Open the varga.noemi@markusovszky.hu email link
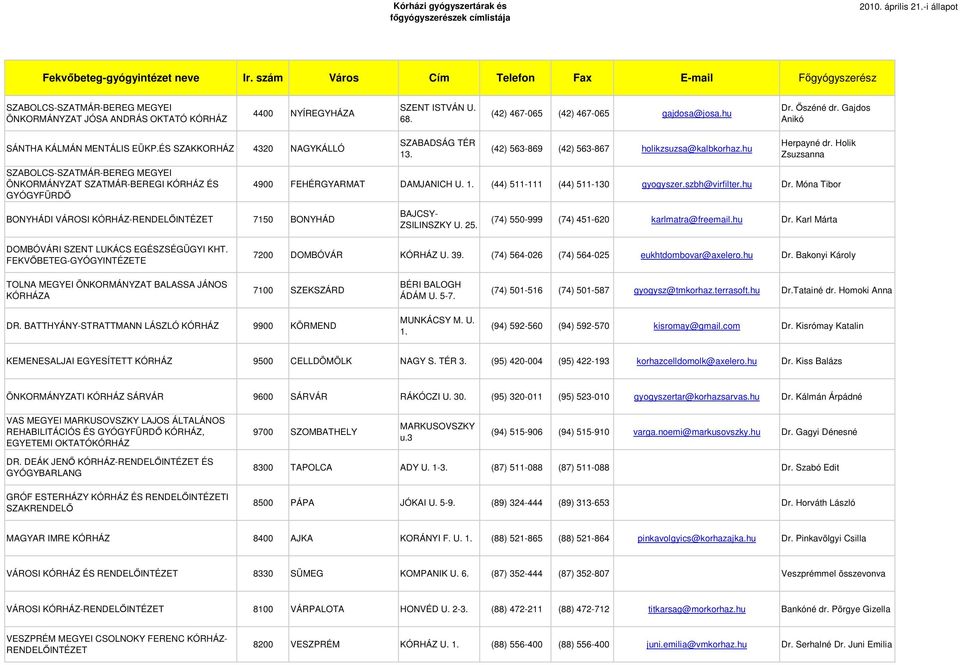960x665 pixels. click(x=696, y=432)
